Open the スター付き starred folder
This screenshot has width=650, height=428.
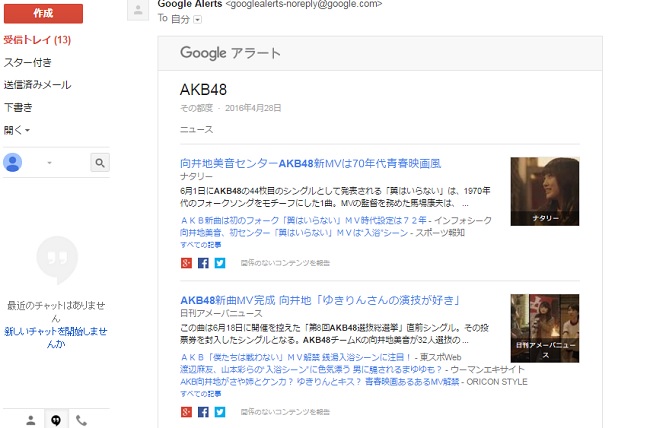coord(28,63)
